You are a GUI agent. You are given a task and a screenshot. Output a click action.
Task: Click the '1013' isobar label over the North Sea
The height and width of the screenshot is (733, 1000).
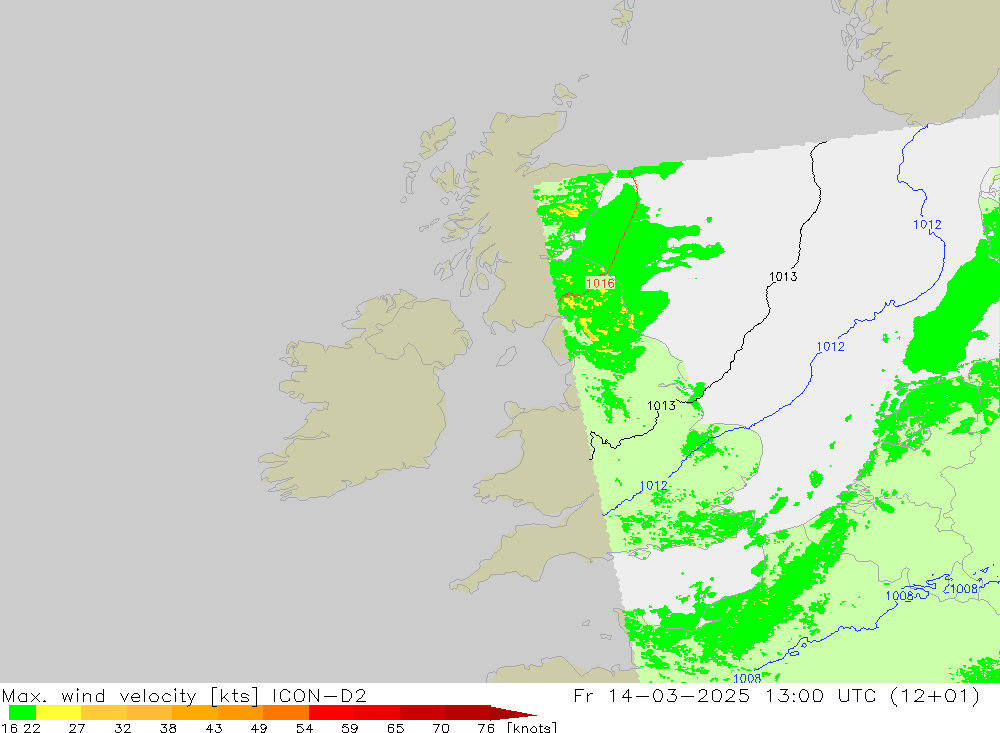tap(783, 276)
